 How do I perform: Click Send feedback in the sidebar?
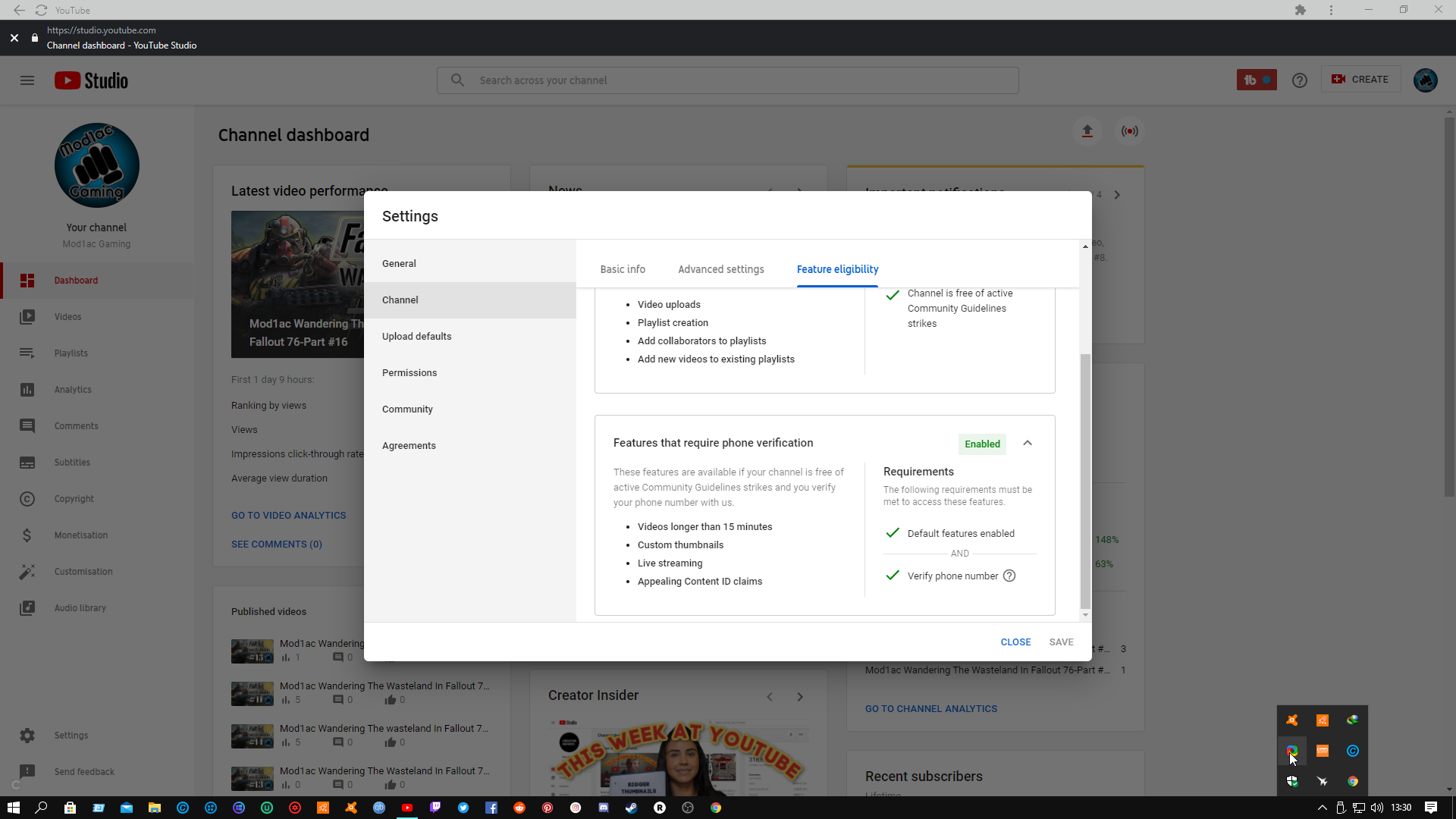coord(97,772)
